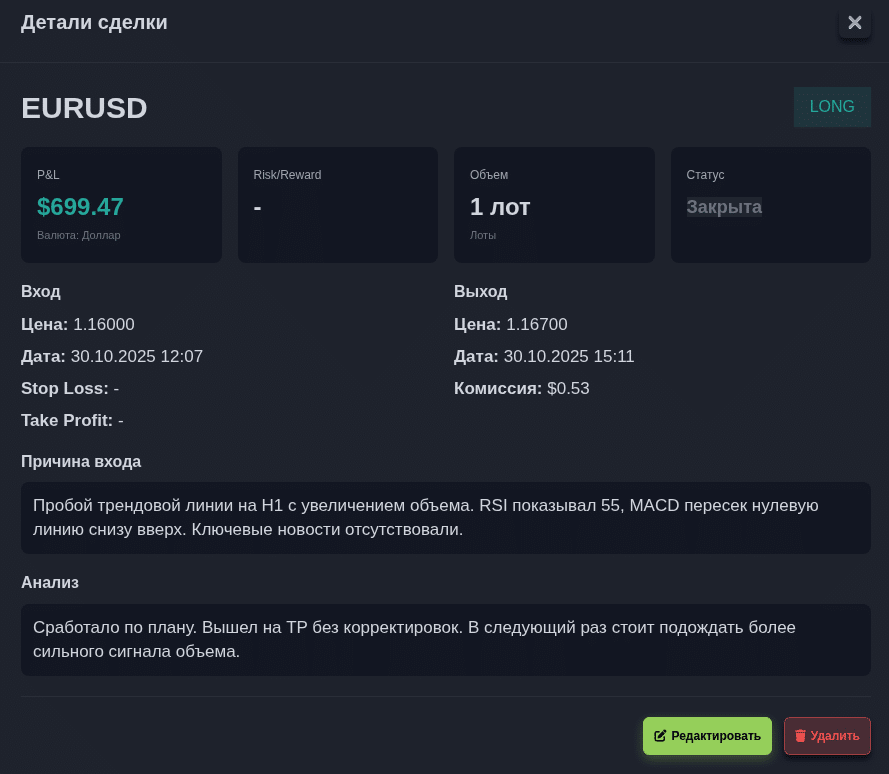Select the EURUSD instrument heading

tap(84, 108)
